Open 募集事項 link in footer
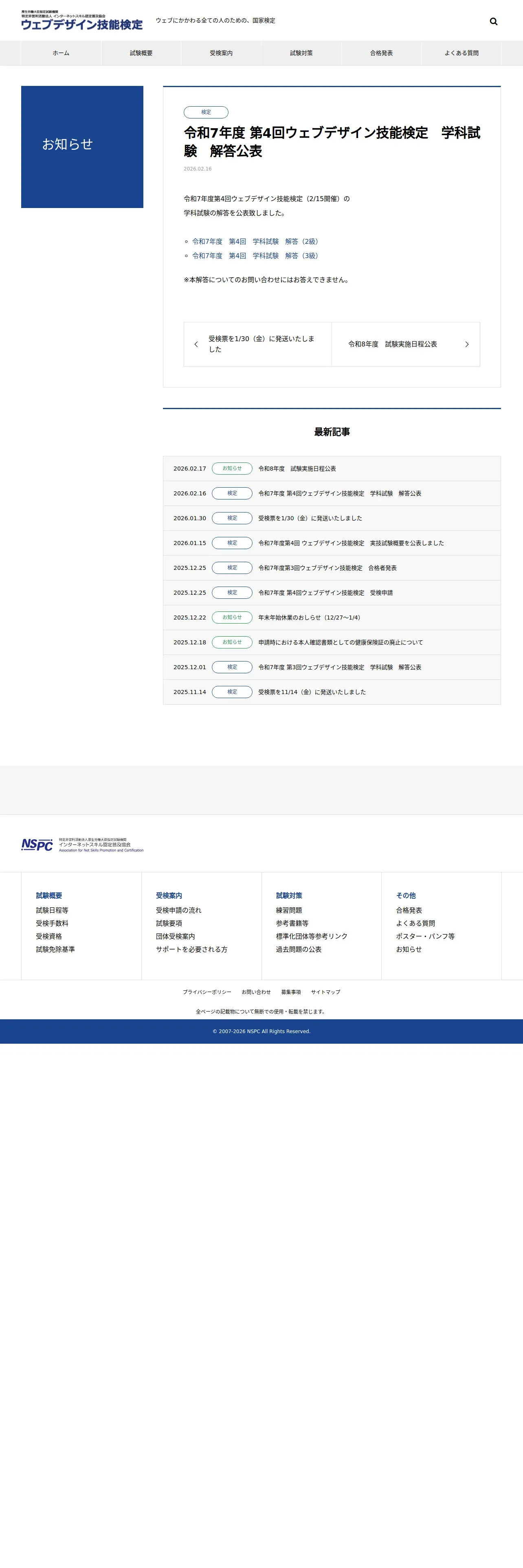Image resolution: width=523 pixels, height=1568 pixels. pos(290,992)
